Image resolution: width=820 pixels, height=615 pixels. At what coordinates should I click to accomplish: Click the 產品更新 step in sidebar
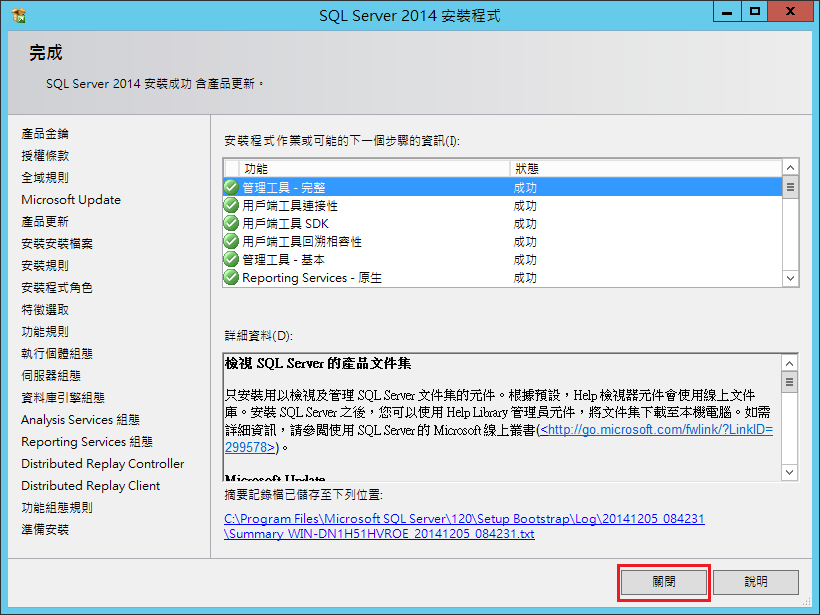(x=45, y=222)
